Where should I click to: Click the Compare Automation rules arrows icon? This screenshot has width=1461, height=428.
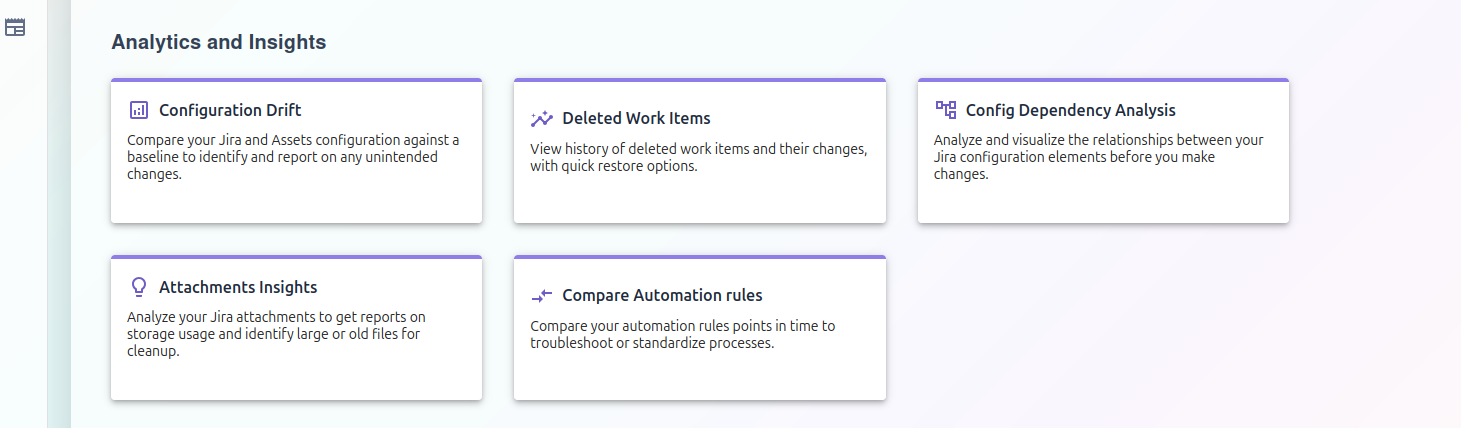point(542,295)
